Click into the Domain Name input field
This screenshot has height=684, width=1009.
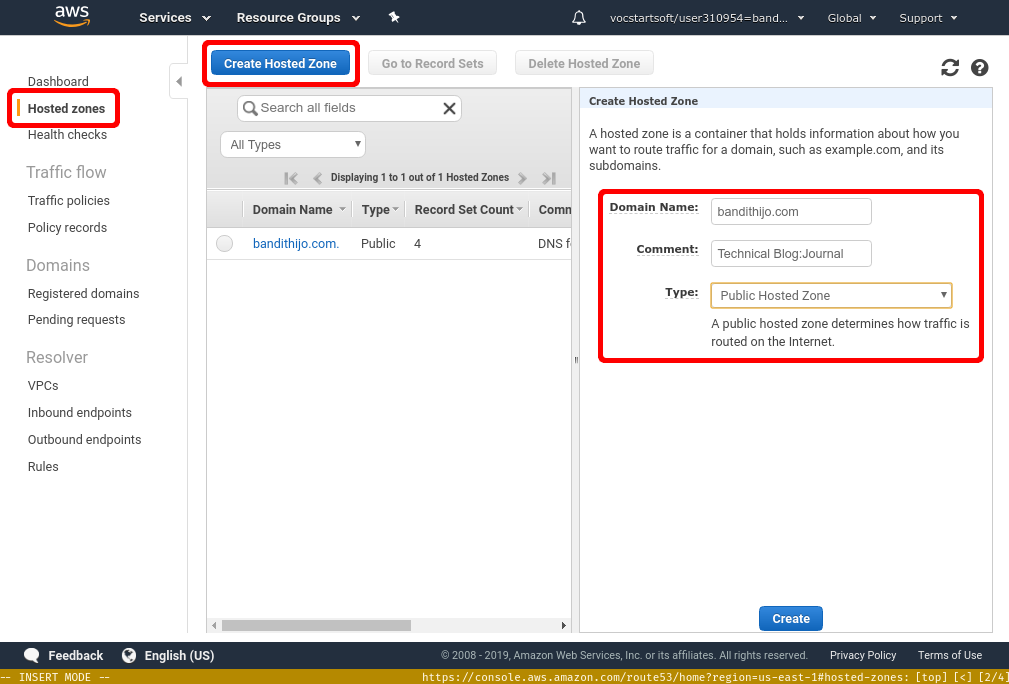pos(791,212)
